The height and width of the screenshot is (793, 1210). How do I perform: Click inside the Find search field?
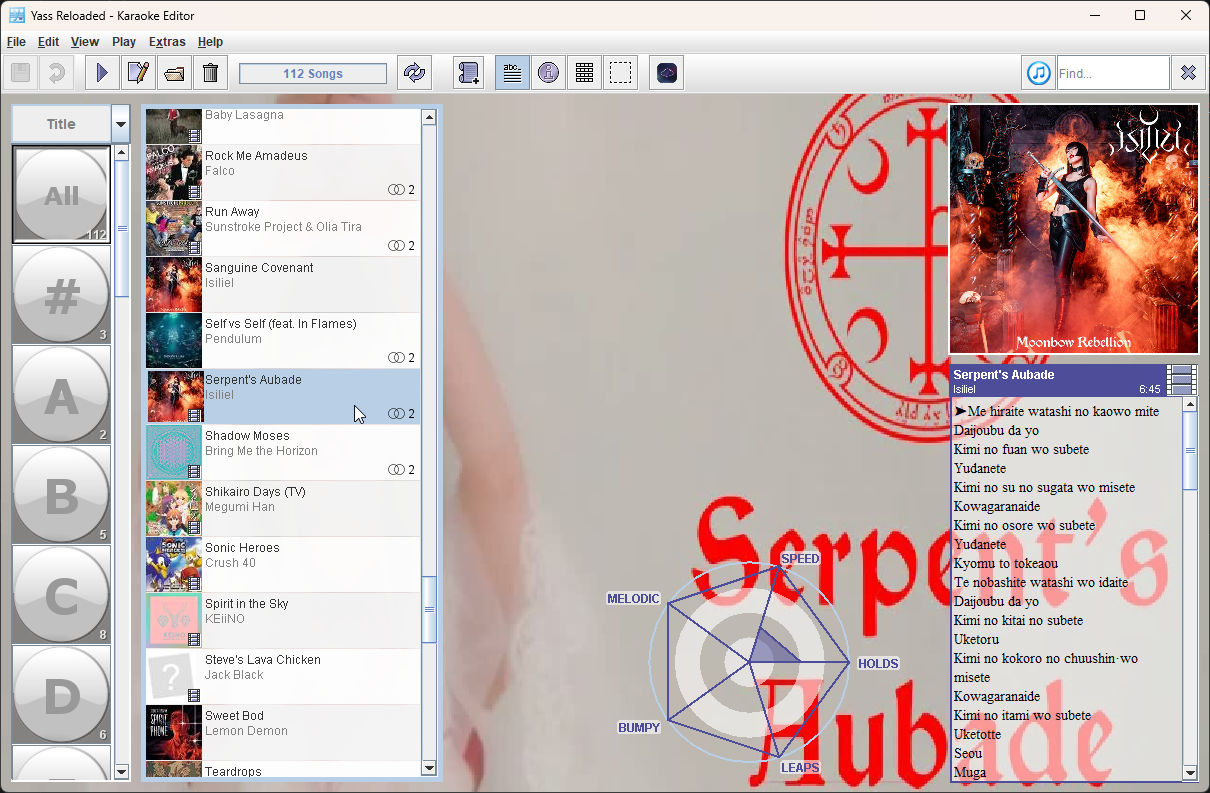pyautogui.click(x=1113, y=73)
